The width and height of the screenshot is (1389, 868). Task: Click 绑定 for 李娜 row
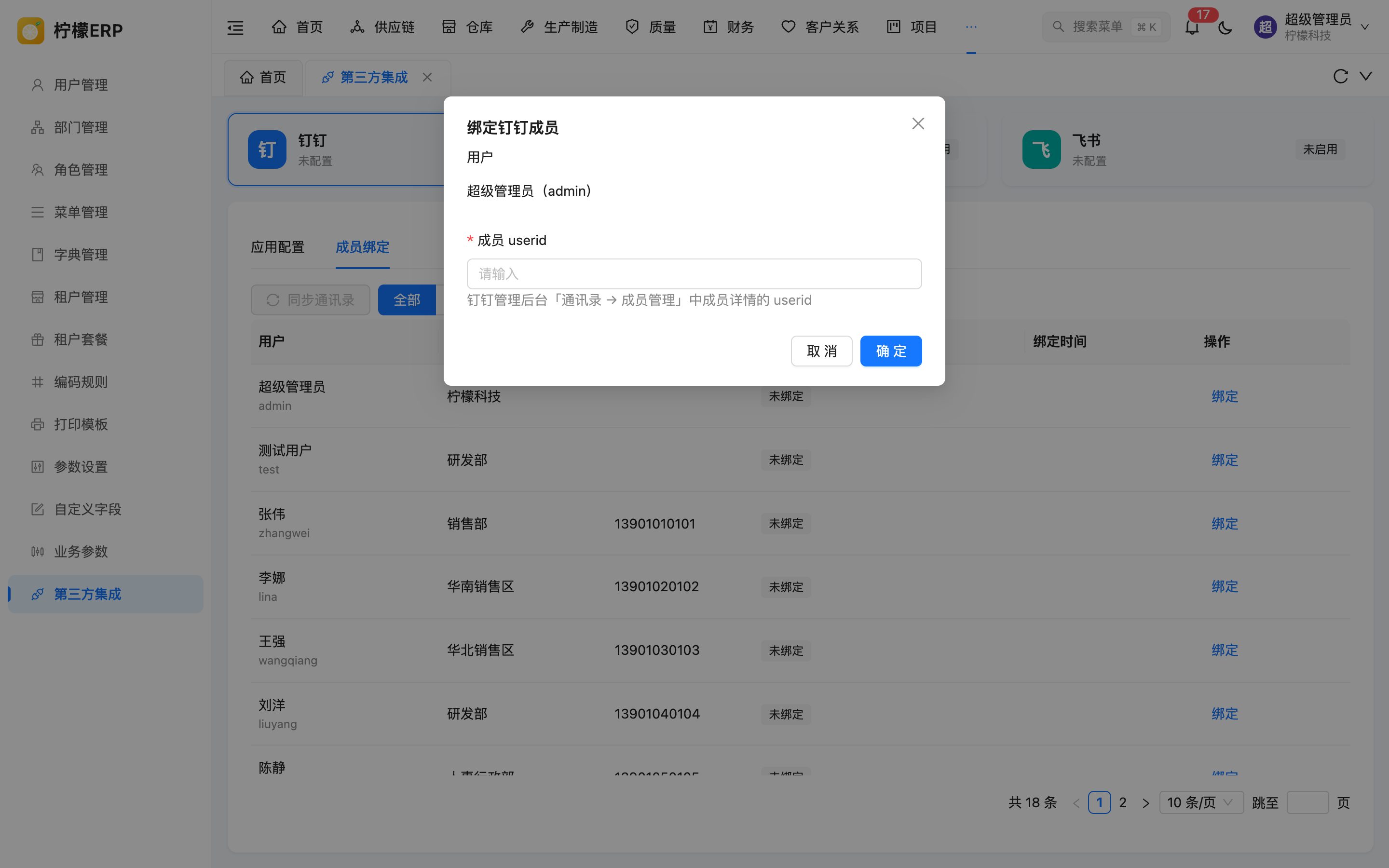tap(1224, 587)
